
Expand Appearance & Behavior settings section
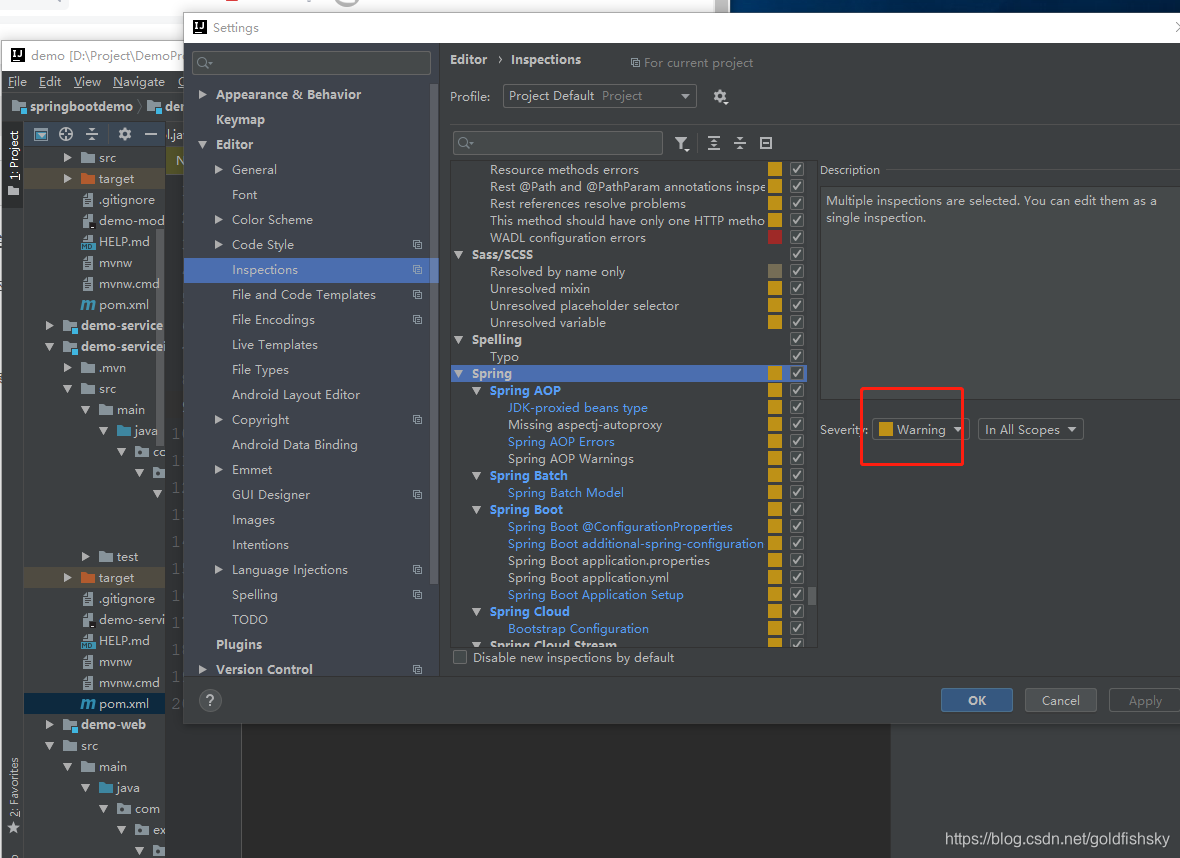[202, 94]
